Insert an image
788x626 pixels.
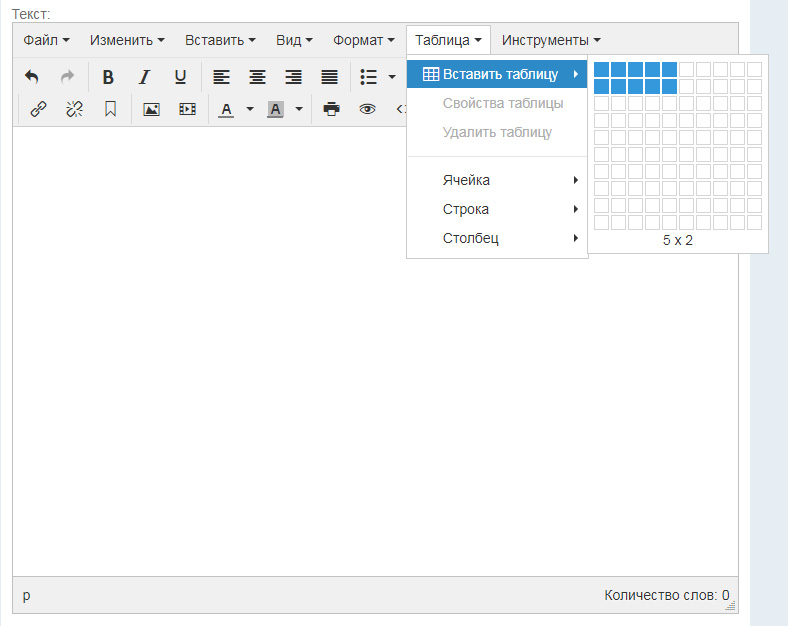point(151,109)
